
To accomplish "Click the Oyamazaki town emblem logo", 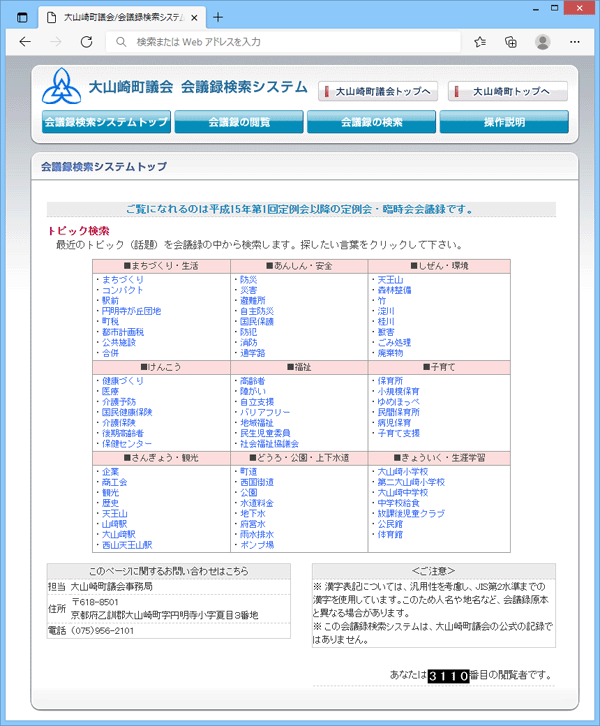I will coord(62,87).
